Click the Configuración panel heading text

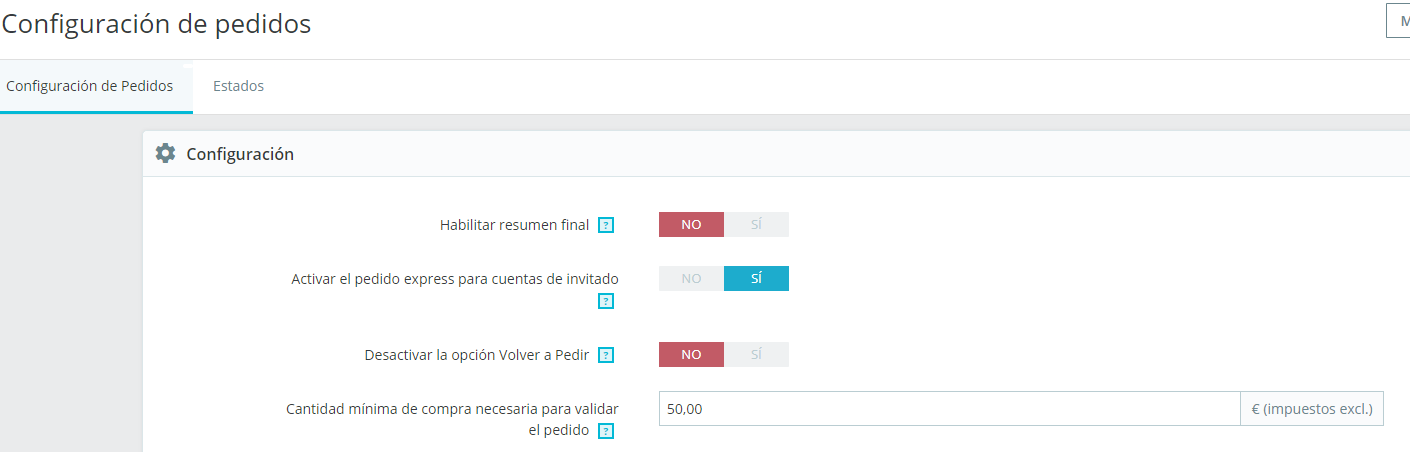pos(240,154)
